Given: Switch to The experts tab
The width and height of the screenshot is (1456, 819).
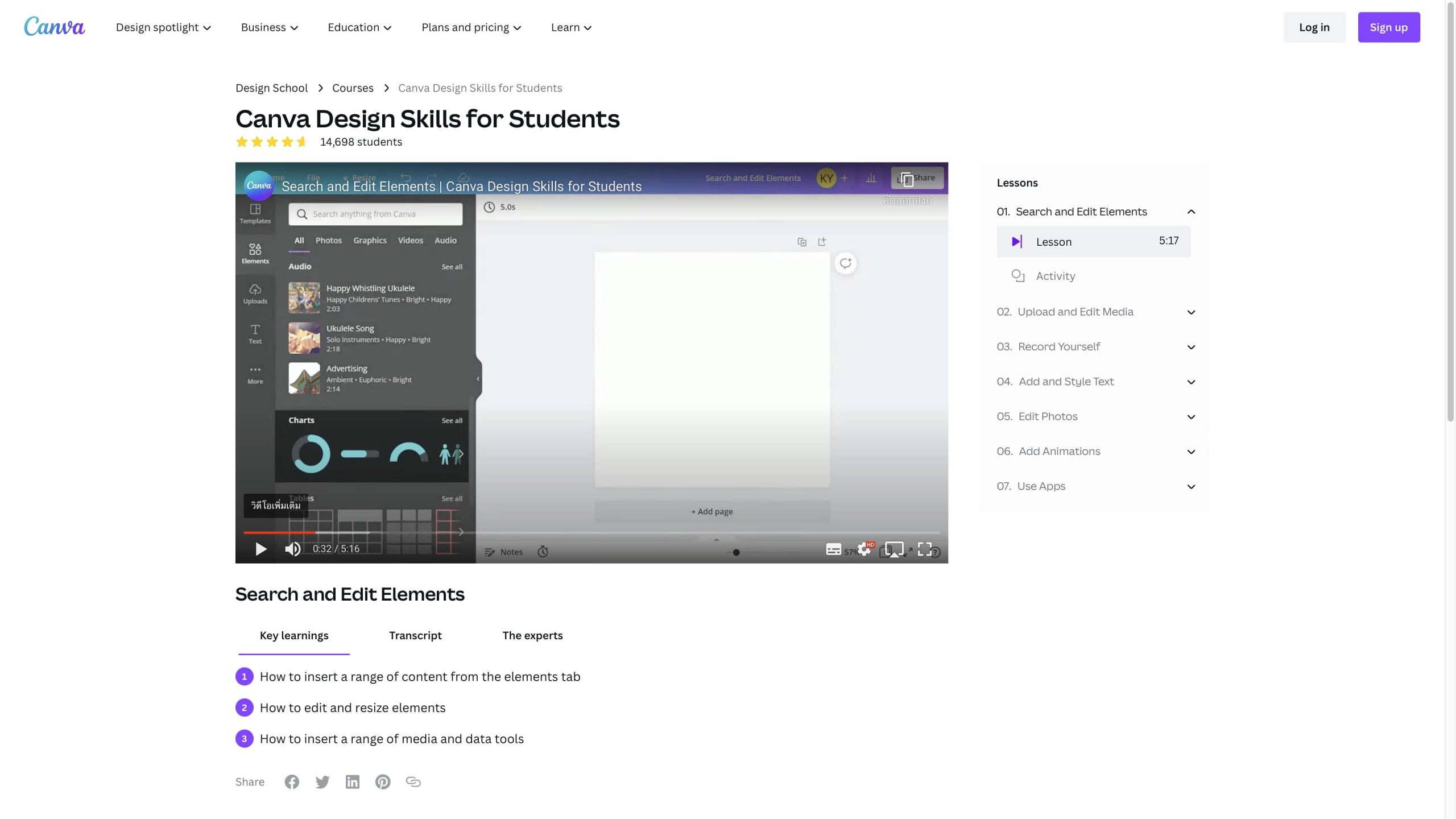Looking at the screenshot, I should 532,635.
